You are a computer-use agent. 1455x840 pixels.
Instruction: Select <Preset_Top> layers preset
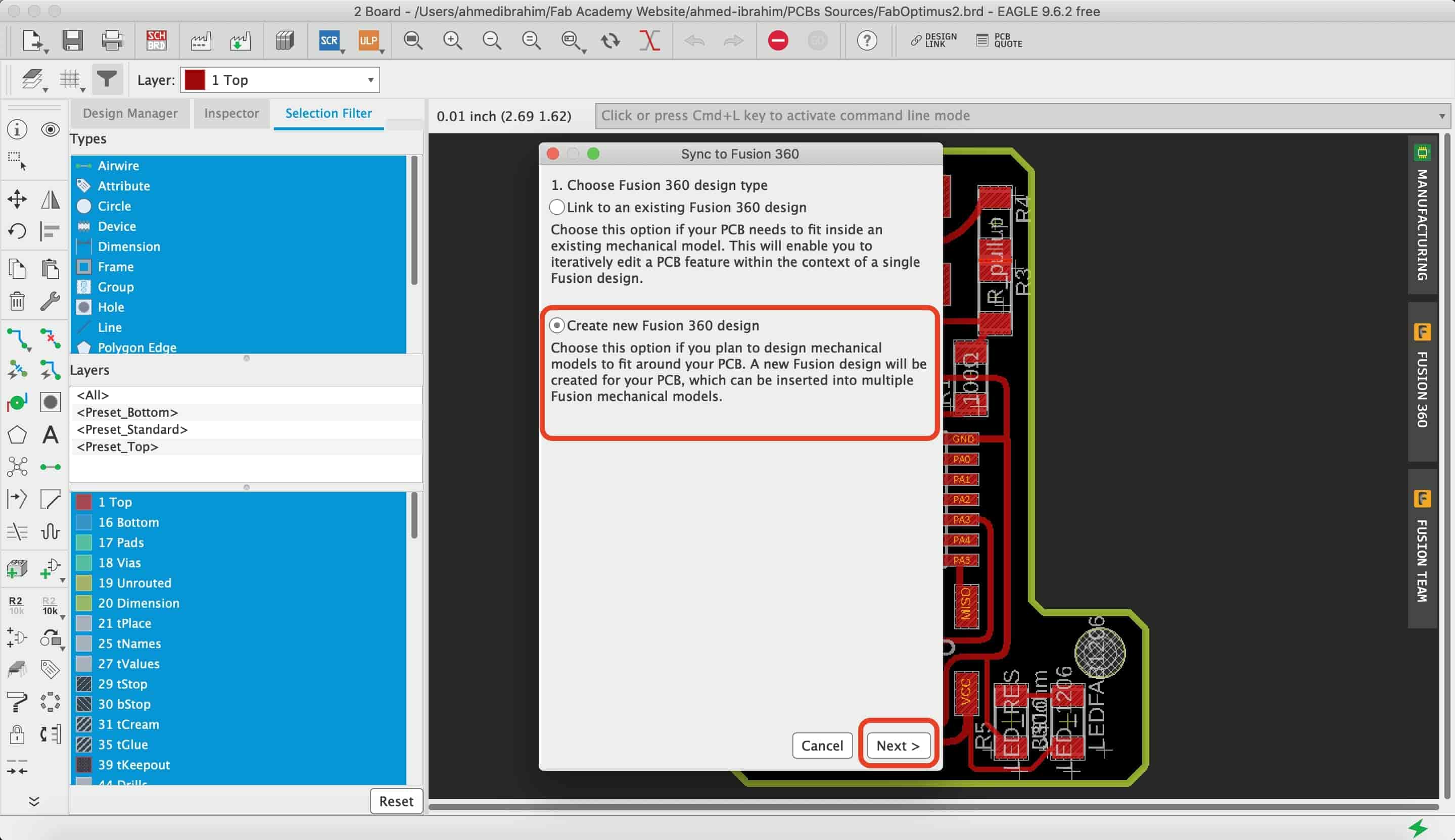pyautogui.click(x=247, y=447)
